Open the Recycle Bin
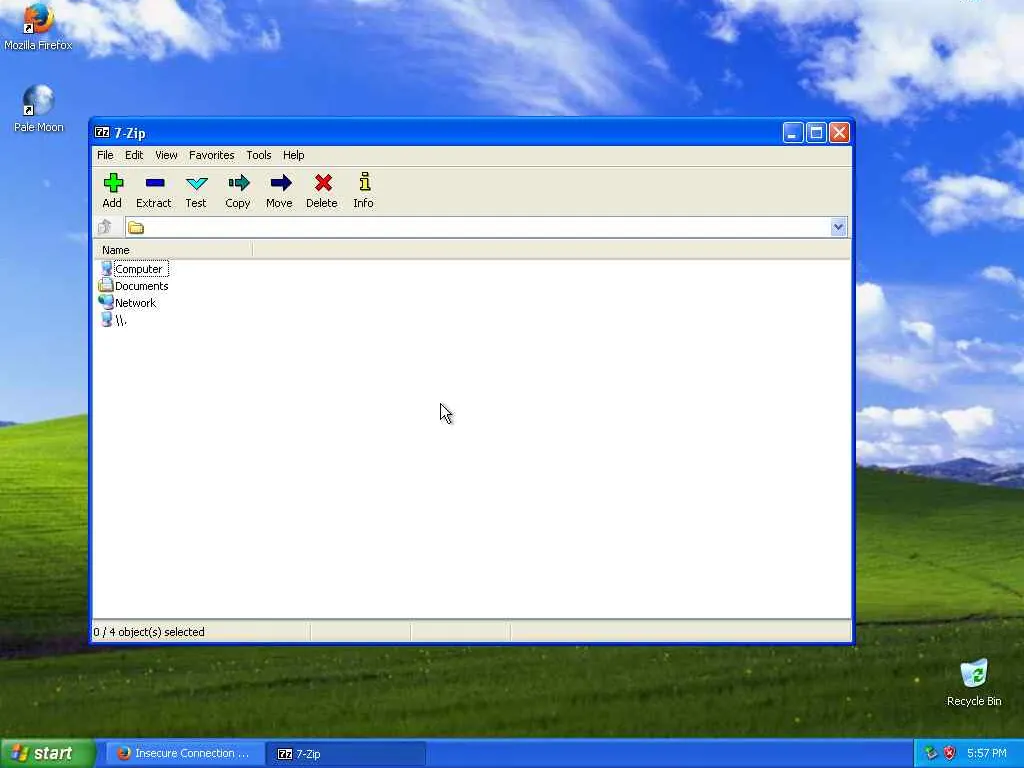Viewport: 1024px width, 768px height. 974,683
